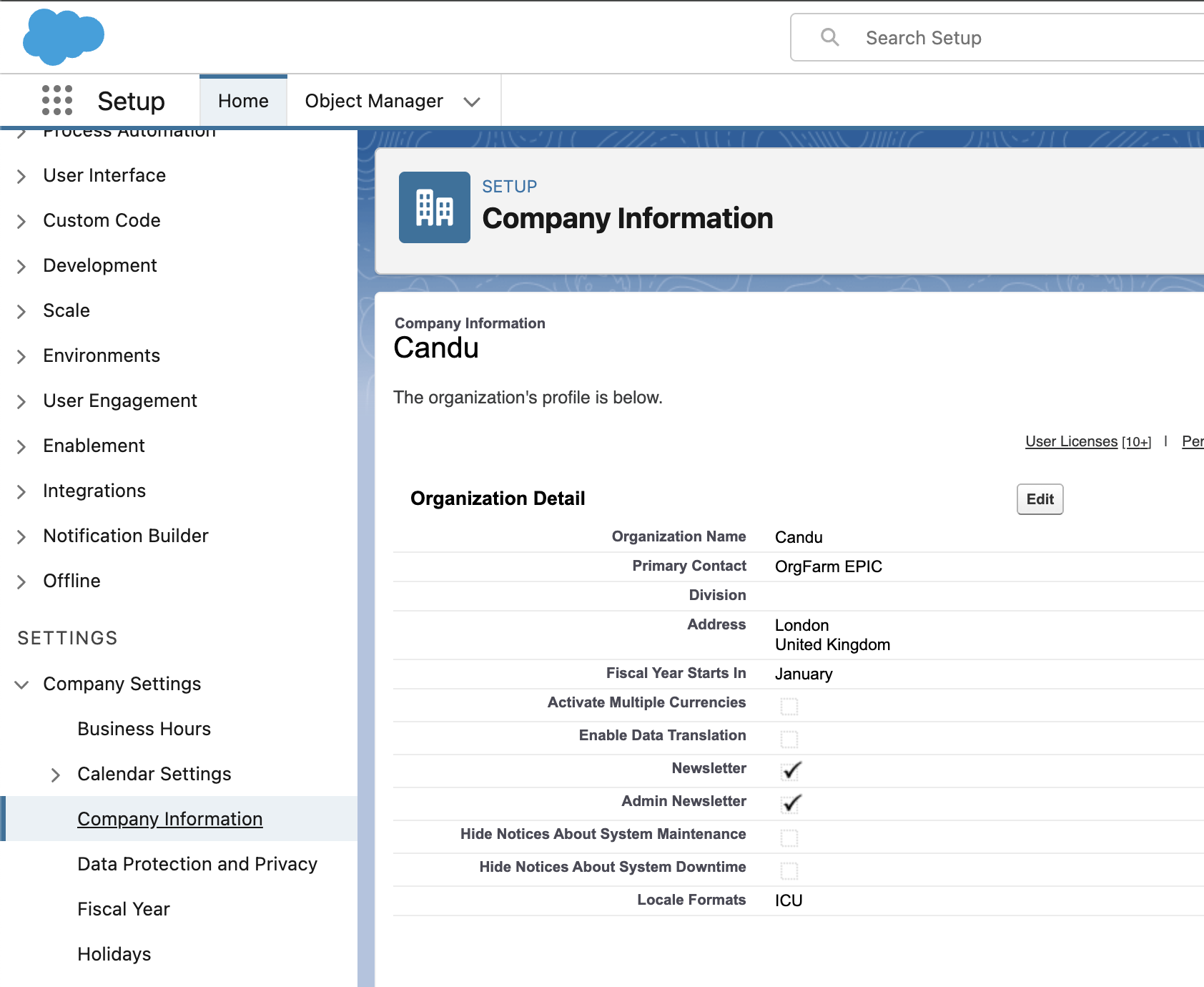
Task: Expand the Custom Code section
Action: tap(21, 221)
